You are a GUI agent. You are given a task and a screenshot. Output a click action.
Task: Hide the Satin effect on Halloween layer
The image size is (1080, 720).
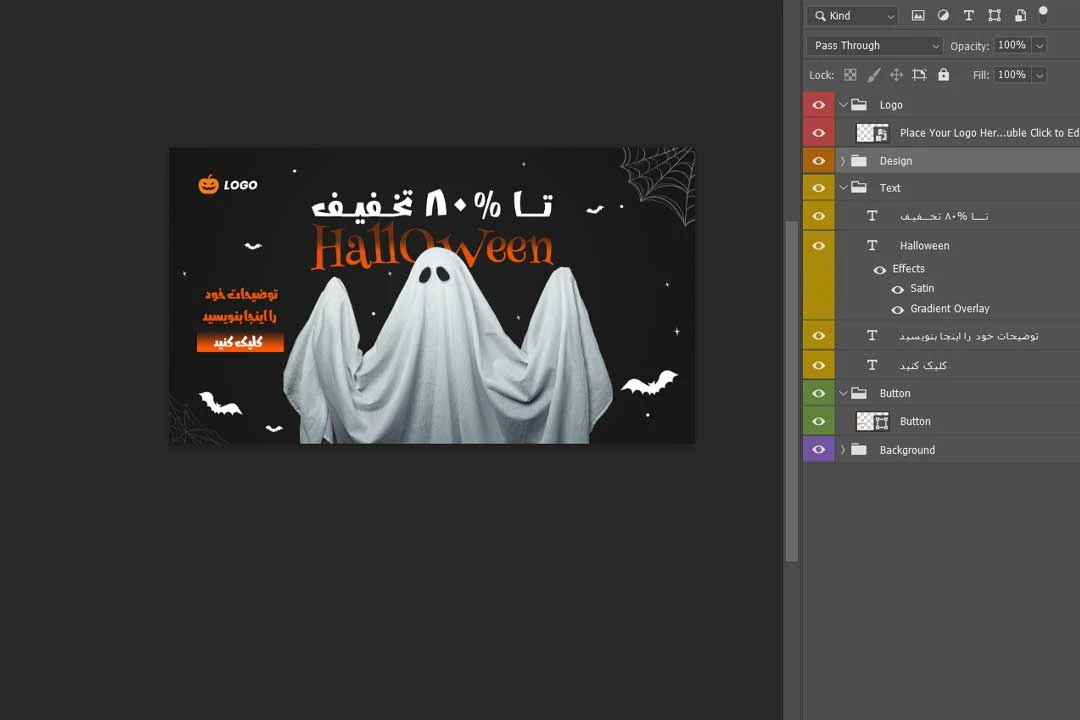[897, 289]
